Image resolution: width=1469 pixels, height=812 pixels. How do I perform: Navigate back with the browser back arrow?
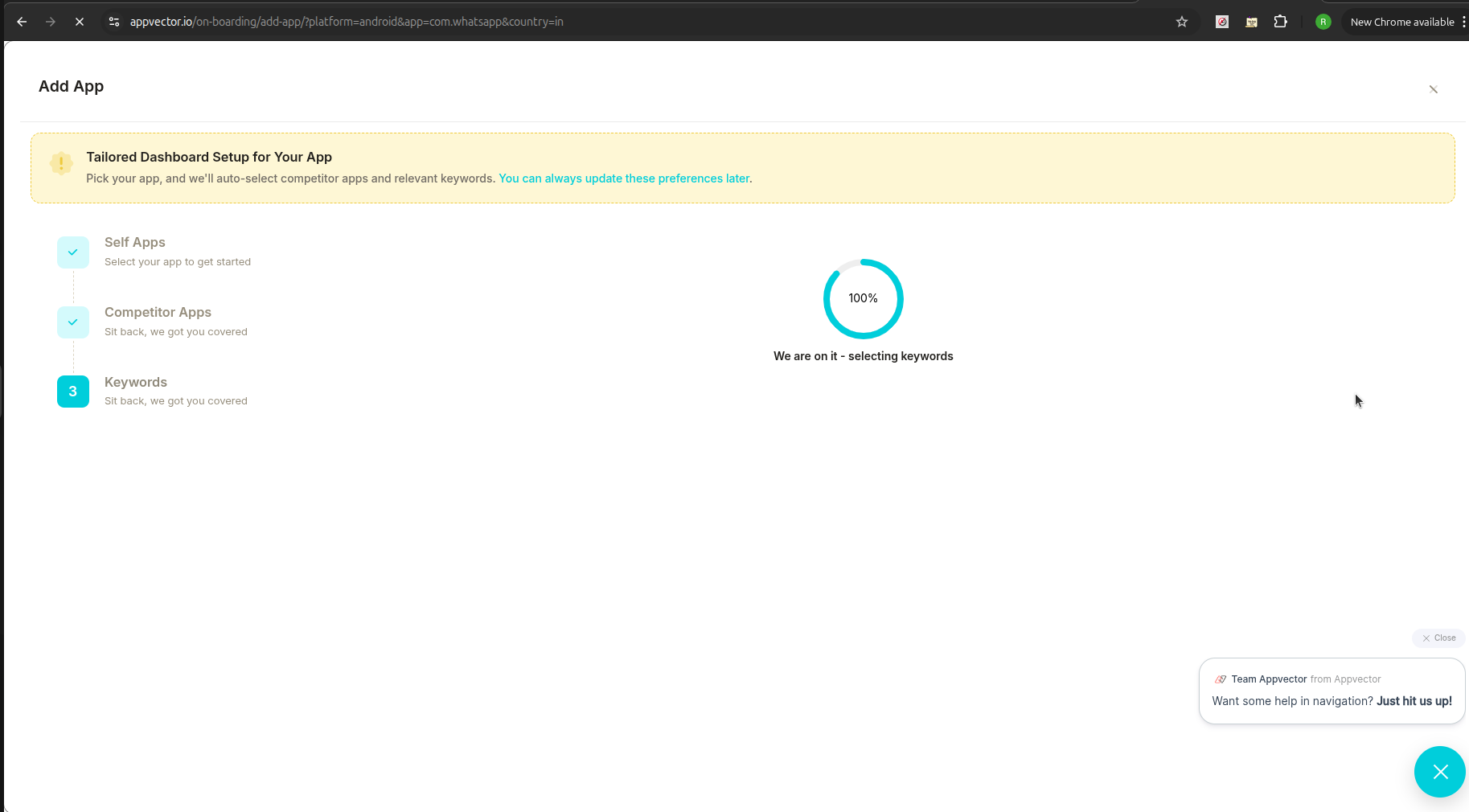coord(21,22)
